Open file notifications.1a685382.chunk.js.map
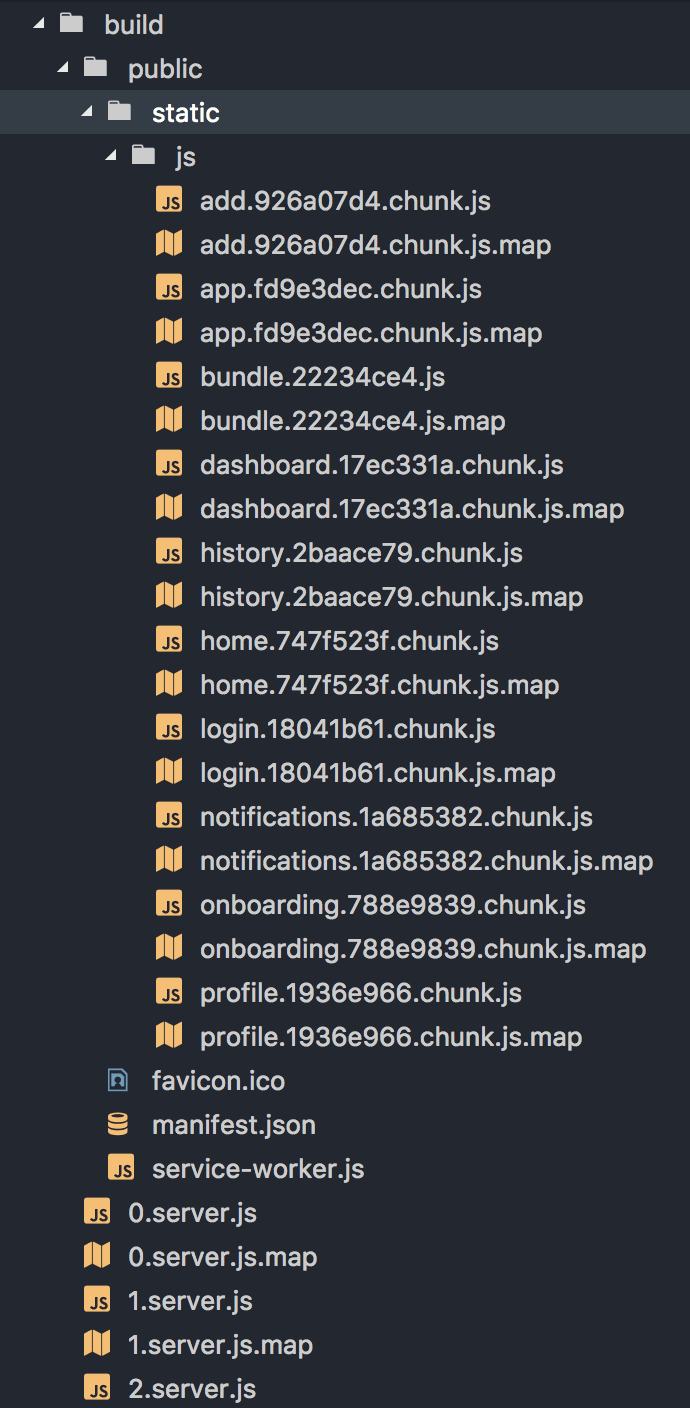 click(427, 861)
